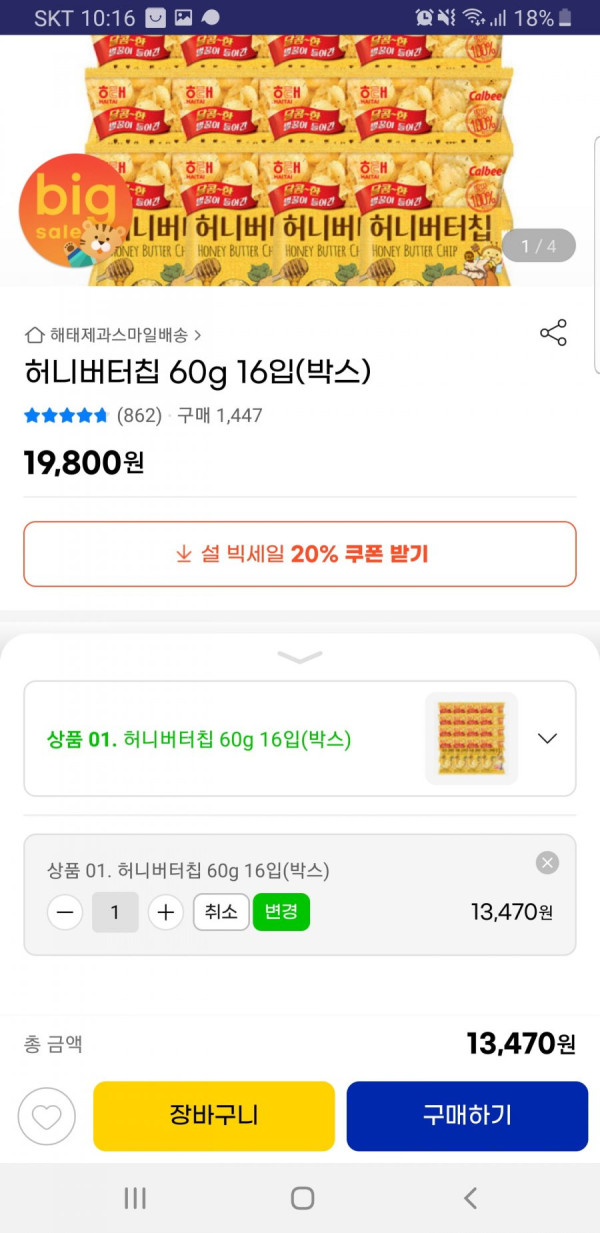Viewport: 600px width, 1233px height.
Task: Tap the product option thumbnail image
Action: click(x=472, y=739)
